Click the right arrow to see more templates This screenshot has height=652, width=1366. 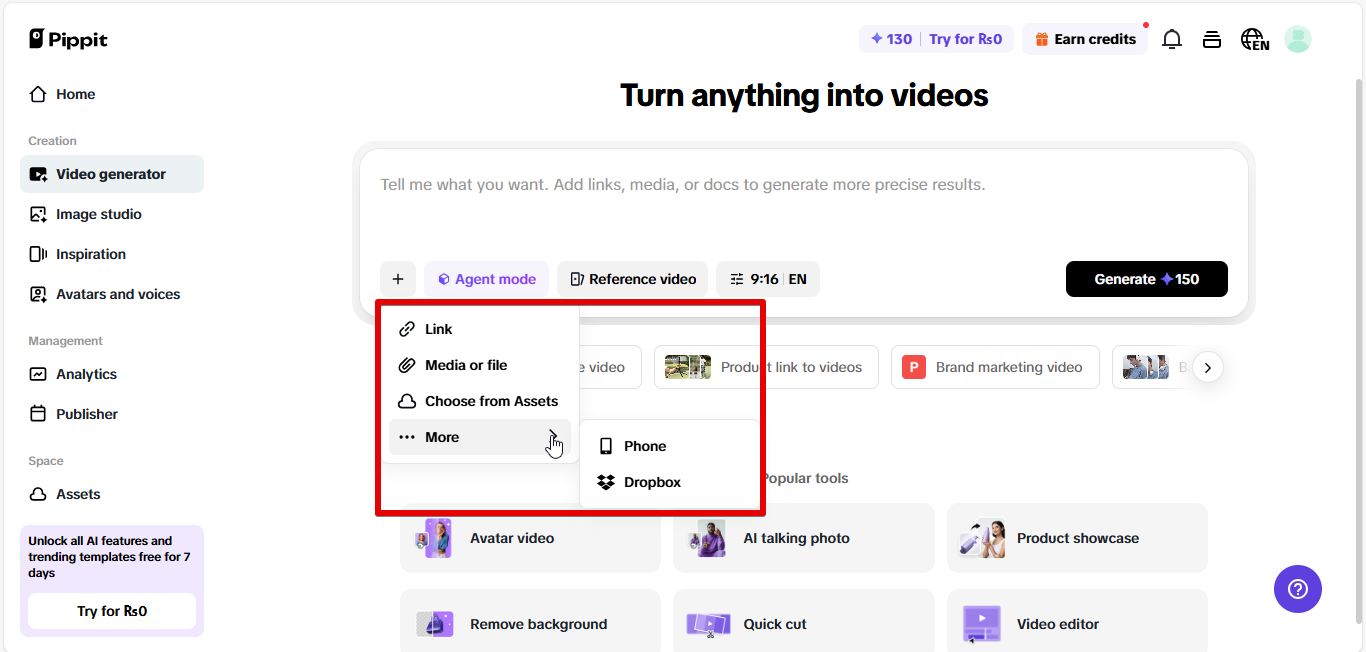(1207, 367)
